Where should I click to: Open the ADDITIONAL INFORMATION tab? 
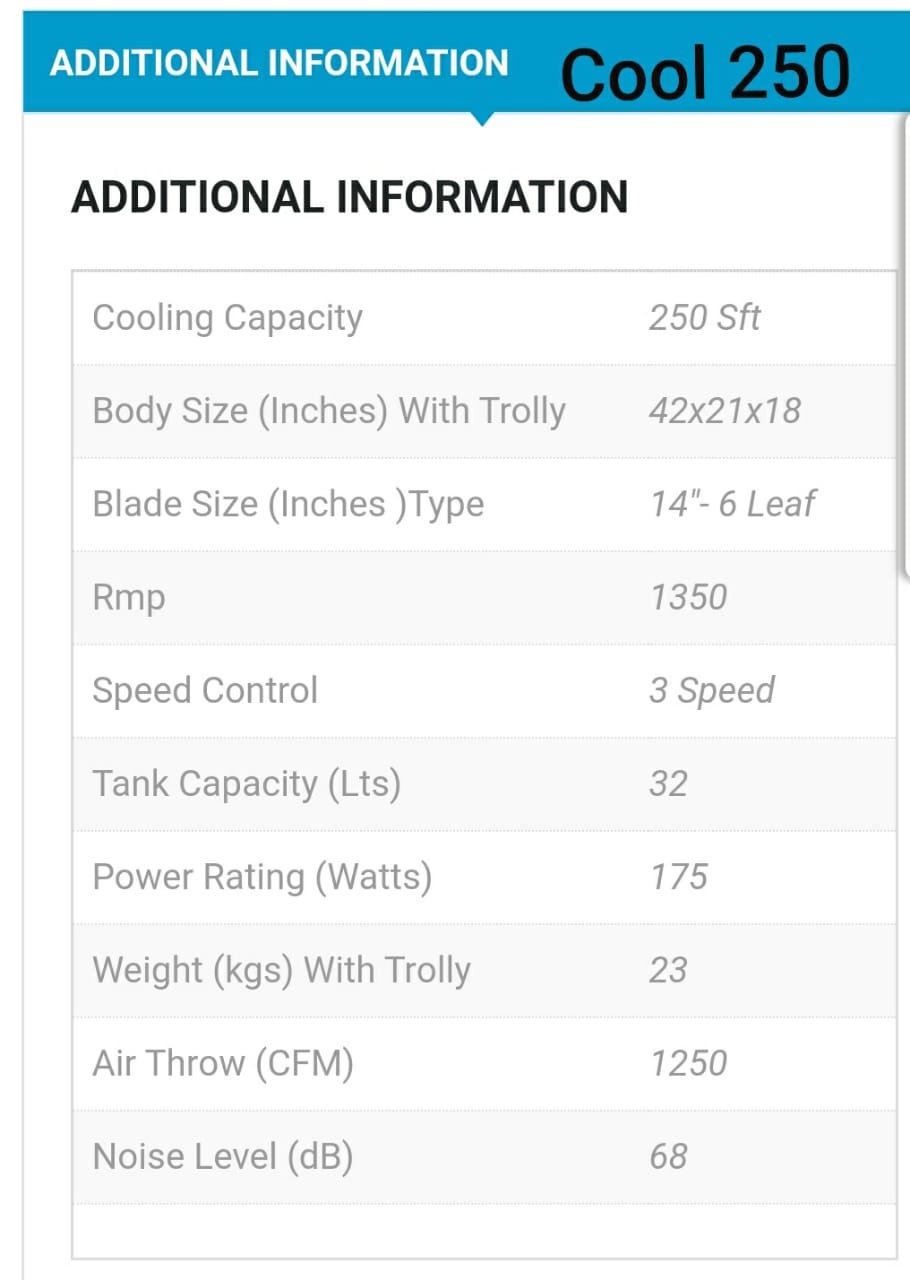pos(279,63)
